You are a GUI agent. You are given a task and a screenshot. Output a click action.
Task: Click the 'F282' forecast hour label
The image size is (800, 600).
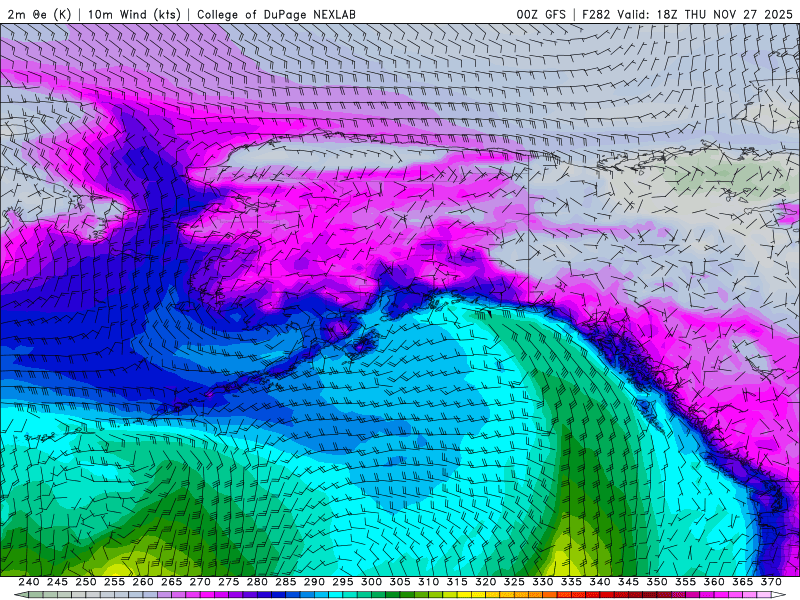[596, 14]
